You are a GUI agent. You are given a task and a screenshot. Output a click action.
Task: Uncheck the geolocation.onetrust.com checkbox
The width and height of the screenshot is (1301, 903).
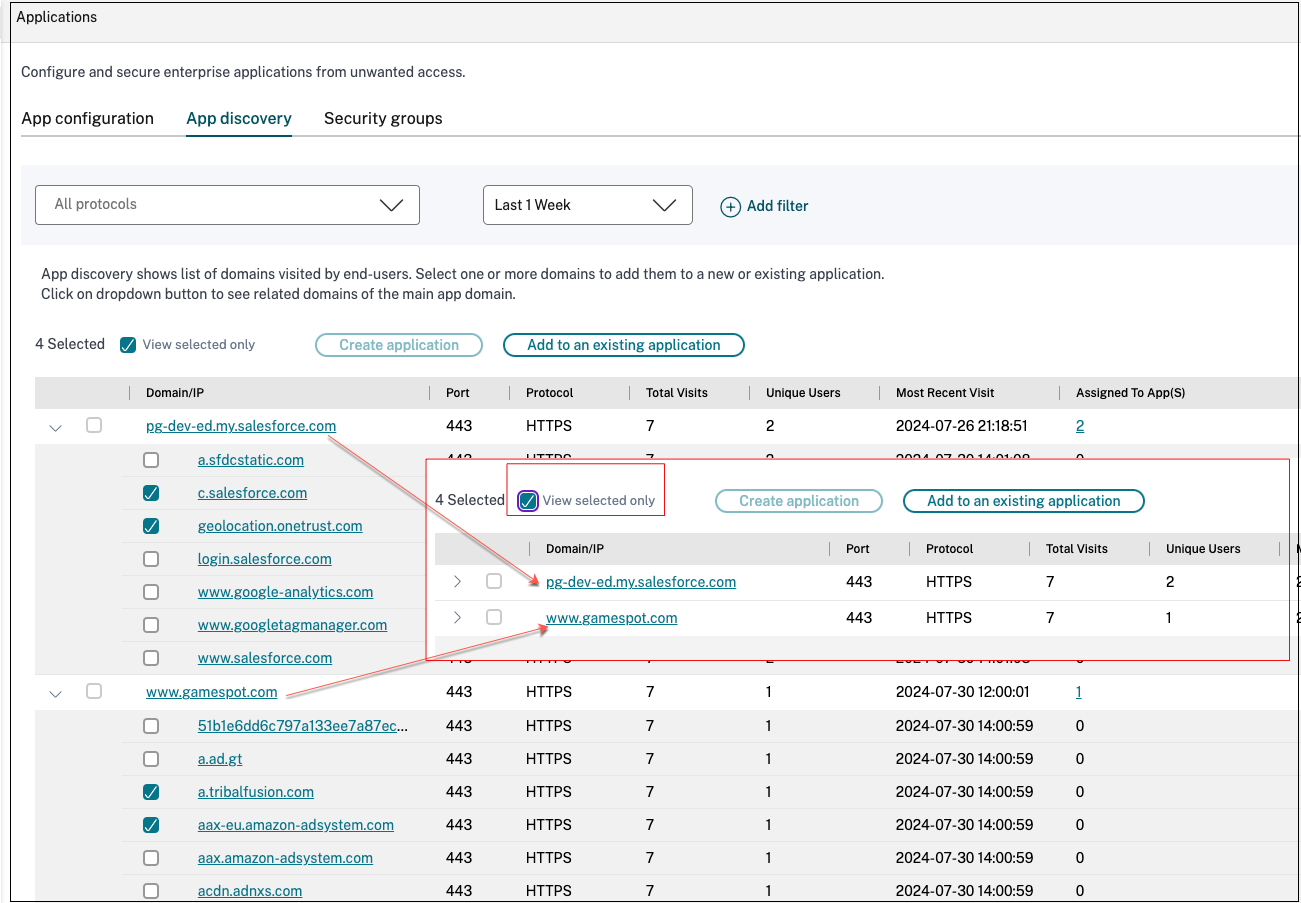151,526
